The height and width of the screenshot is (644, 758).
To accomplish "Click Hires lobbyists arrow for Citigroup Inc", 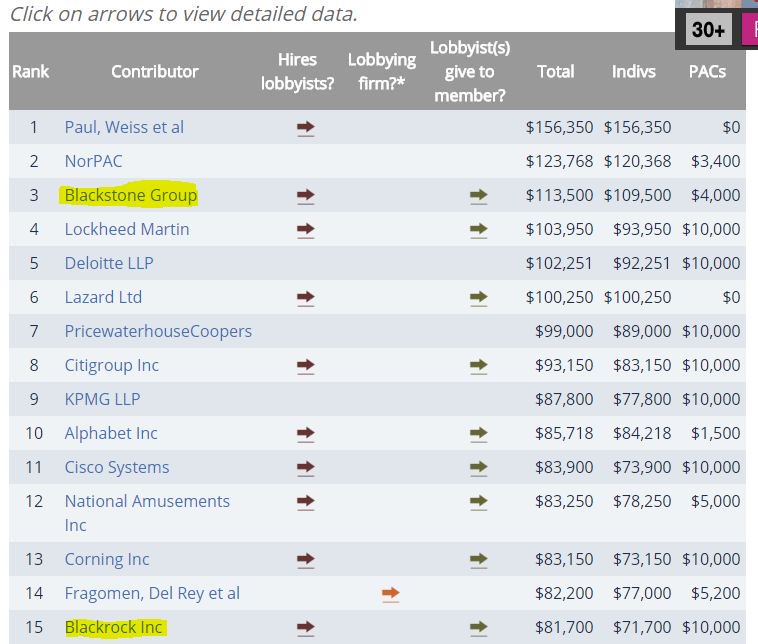I will (x=306, y=366).
